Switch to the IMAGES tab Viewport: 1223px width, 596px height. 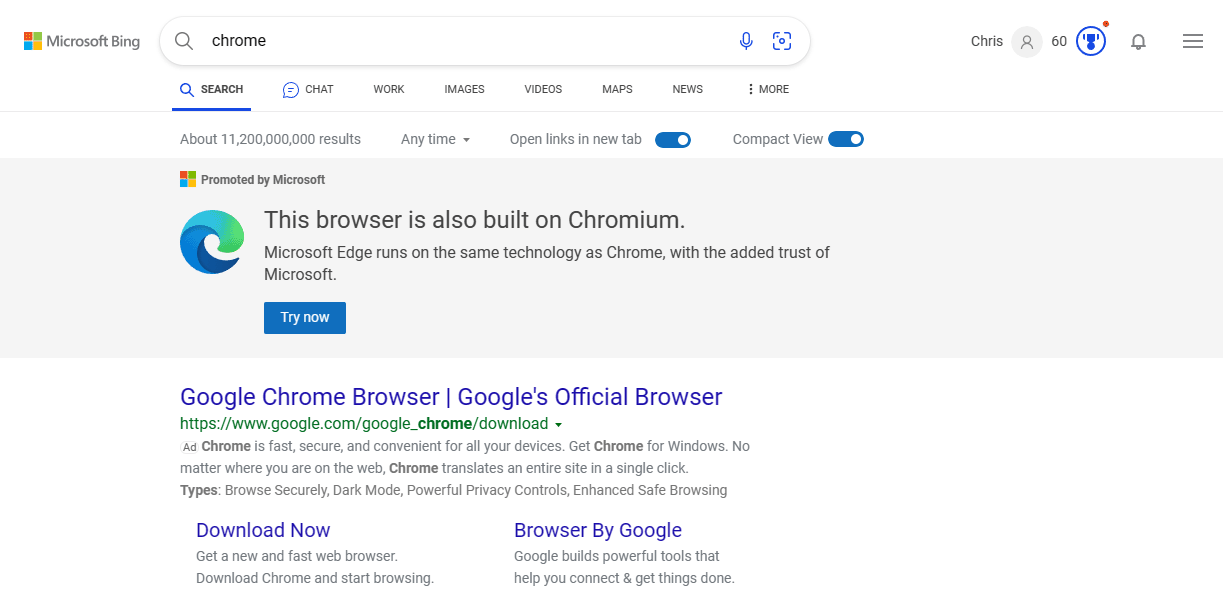coord(464,89)
